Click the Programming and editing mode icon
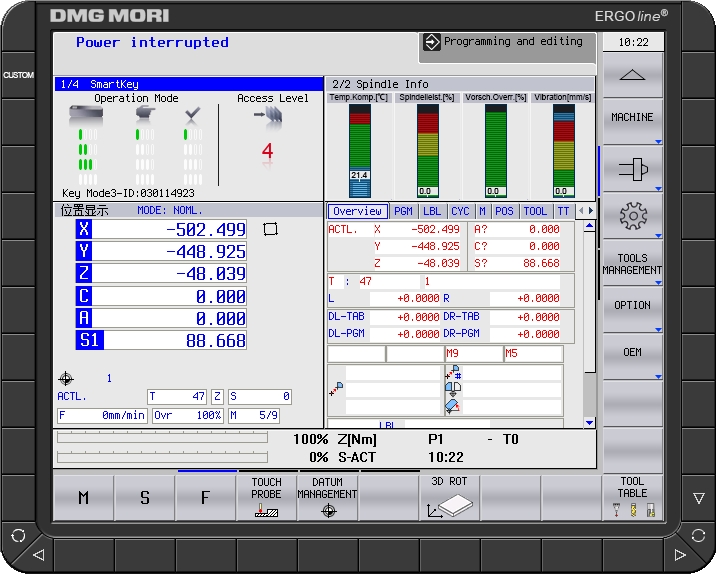Viewport: 716px width, 574px height. tap(432, 42)
